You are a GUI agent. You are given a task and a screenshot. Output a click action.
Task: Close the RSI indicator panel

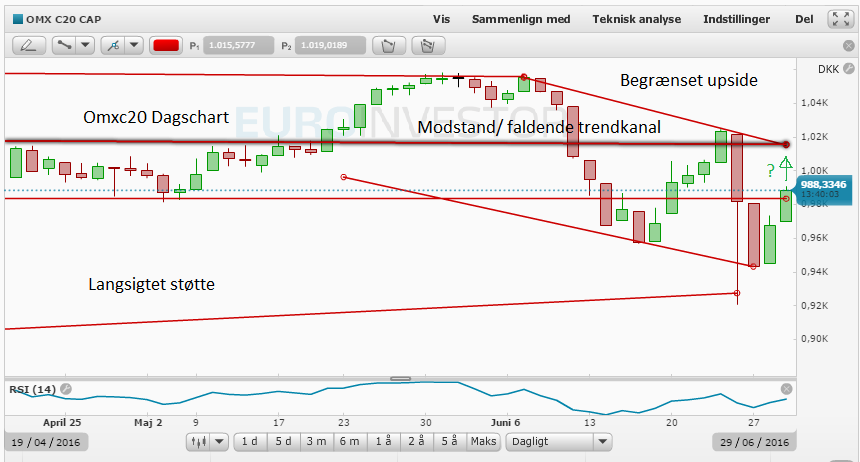pos(787,389)
